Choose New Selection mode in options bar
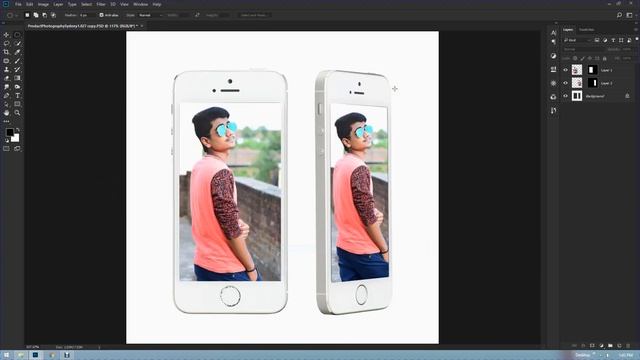The width and height of the screenshot is (640, 360). (27, 15)
